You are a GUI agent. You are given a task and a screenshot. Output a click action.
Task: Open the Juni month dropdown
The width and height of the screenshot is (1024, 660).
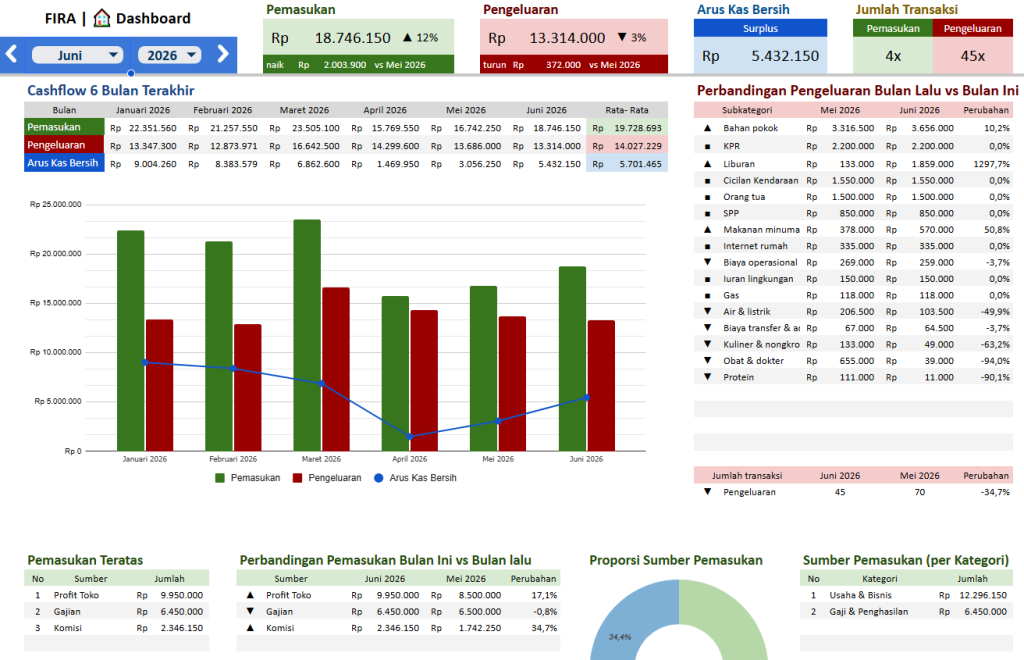(x=78, y=55)
